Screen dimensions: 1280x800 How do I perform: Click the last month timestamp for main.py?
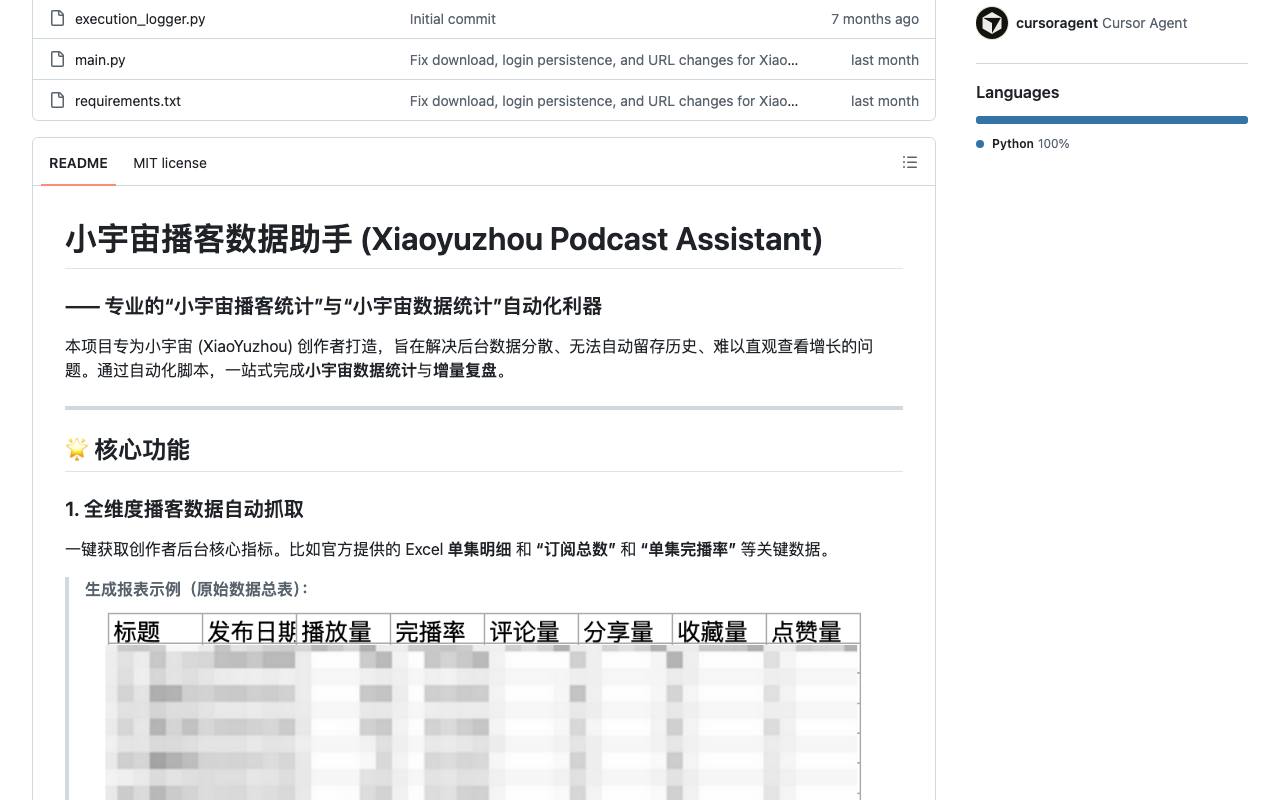coord(885,60)
